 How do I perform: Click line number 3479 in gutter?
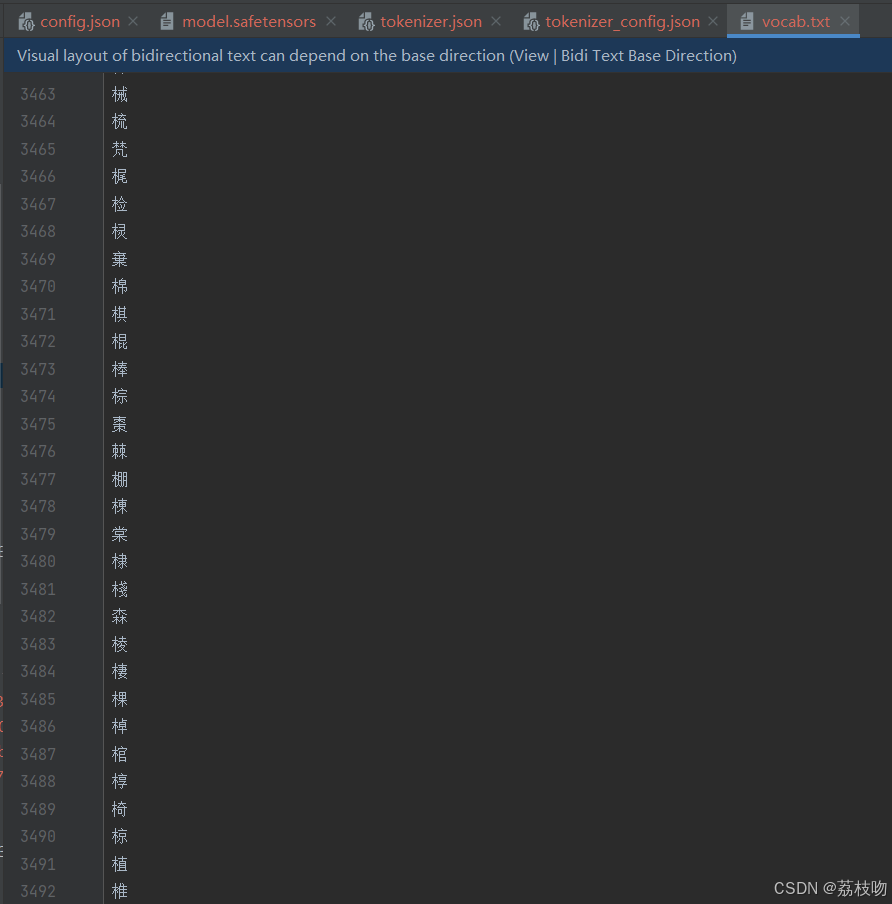[x=38, y=534]
